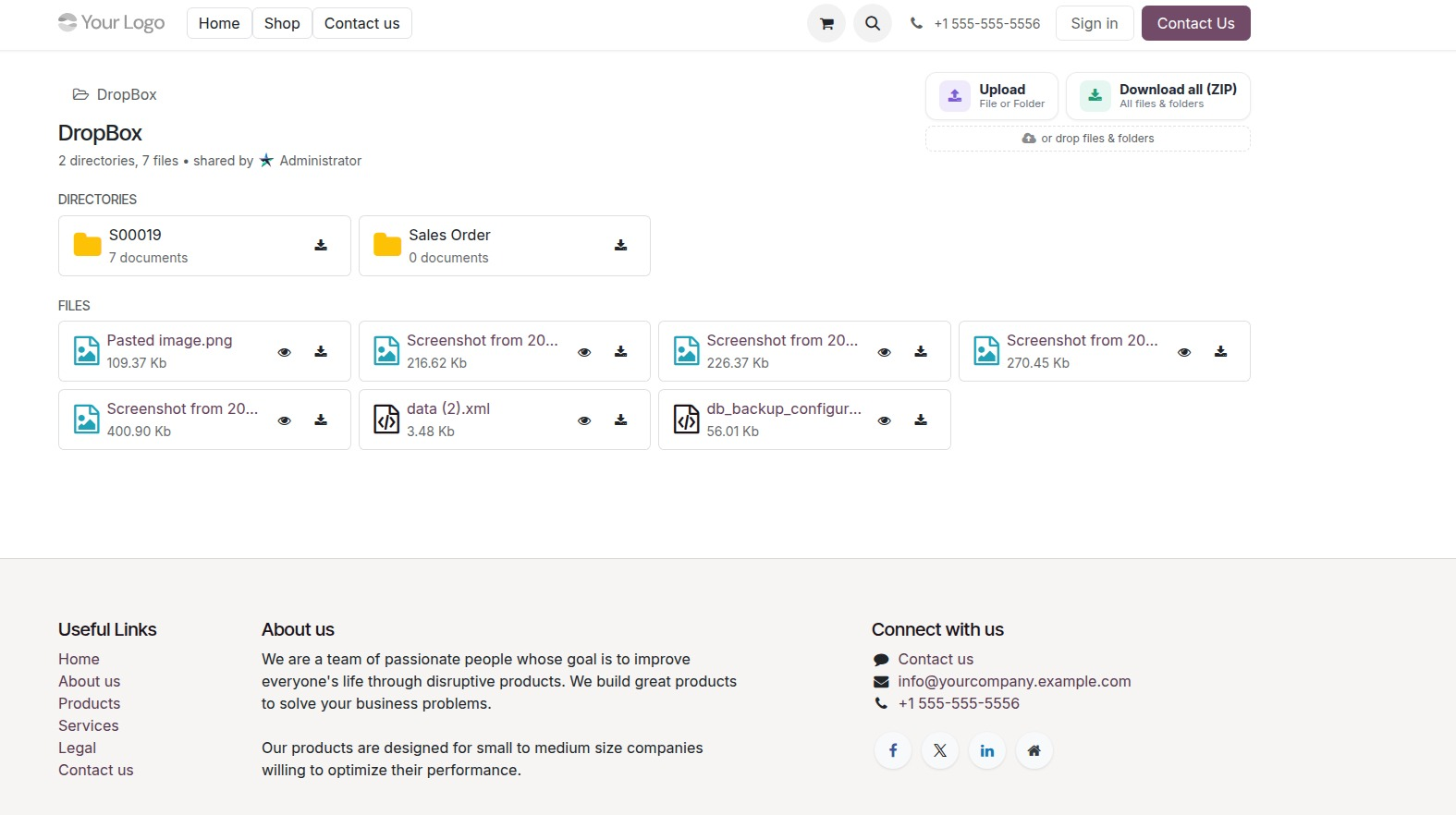Image resolution: width=1456 pixels, height=815 pixels.
Task: Preview Pasted image.png with eye icon
Action: [x=285, y=352]
